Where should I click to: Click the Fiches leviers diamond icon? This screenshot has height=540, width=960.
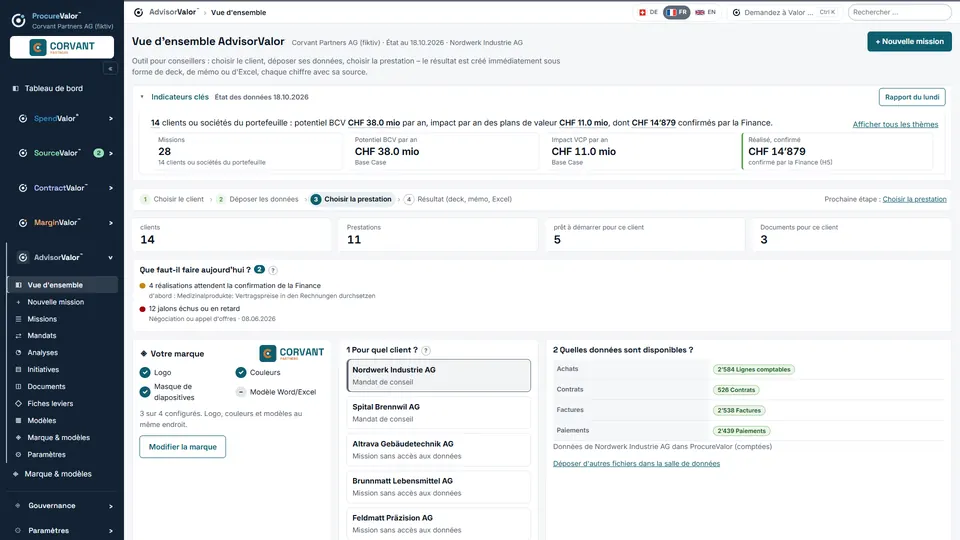pos(18,403)
